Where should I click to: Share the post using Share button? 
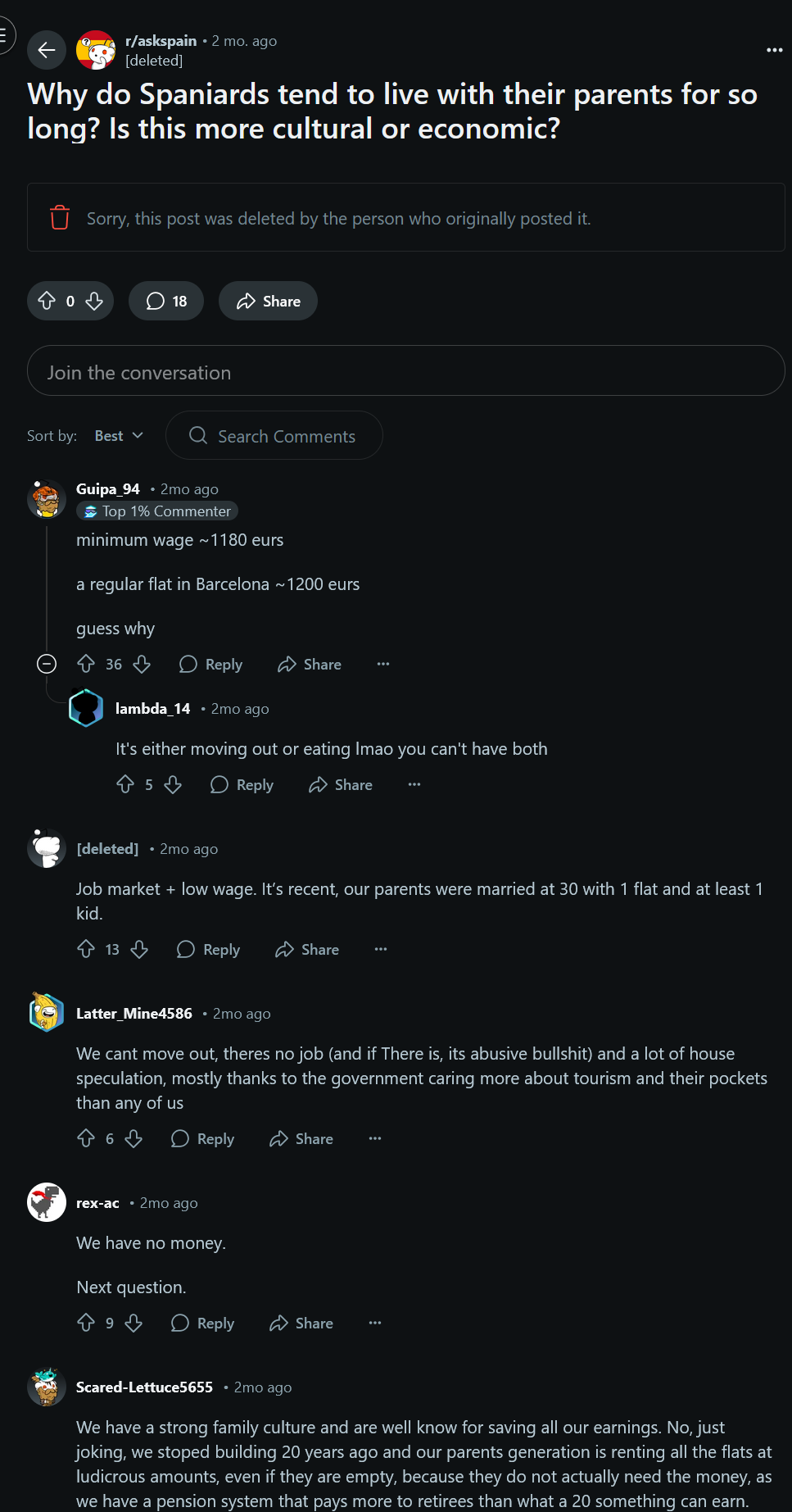click(268, 301)
